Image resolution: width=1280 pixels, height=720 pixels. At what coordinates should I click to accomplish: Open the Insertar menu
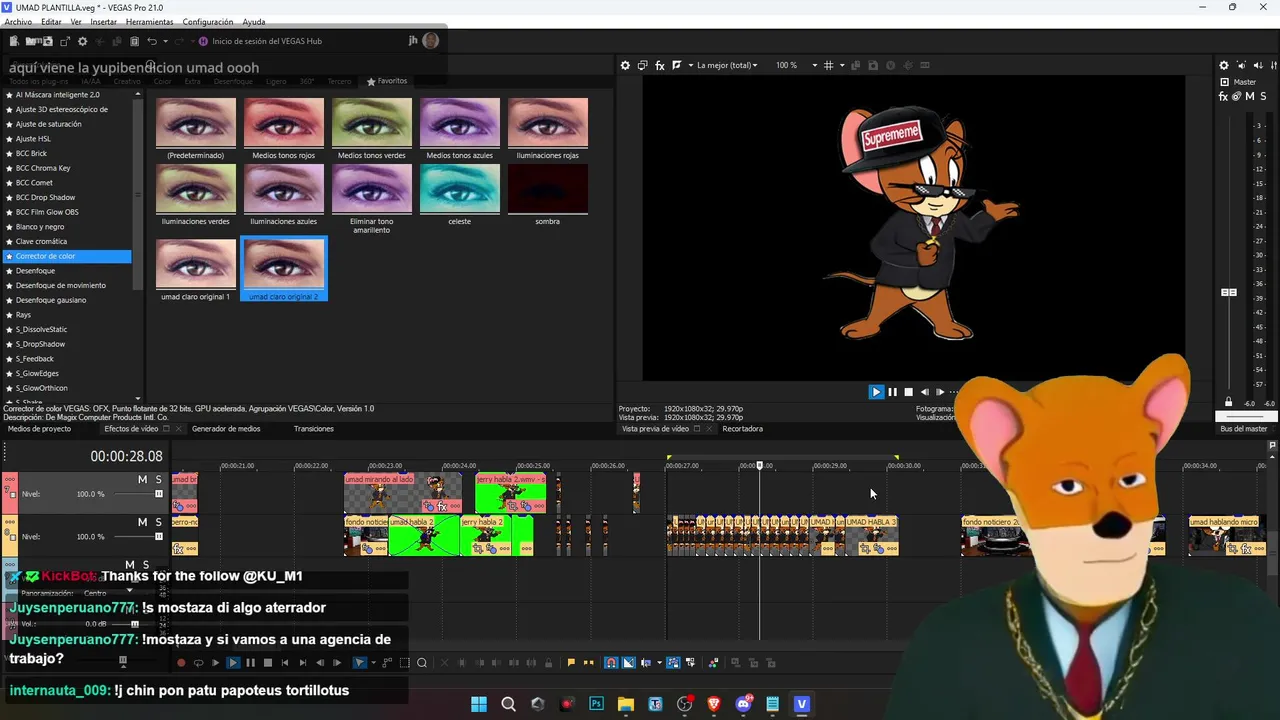pos(104,22)
